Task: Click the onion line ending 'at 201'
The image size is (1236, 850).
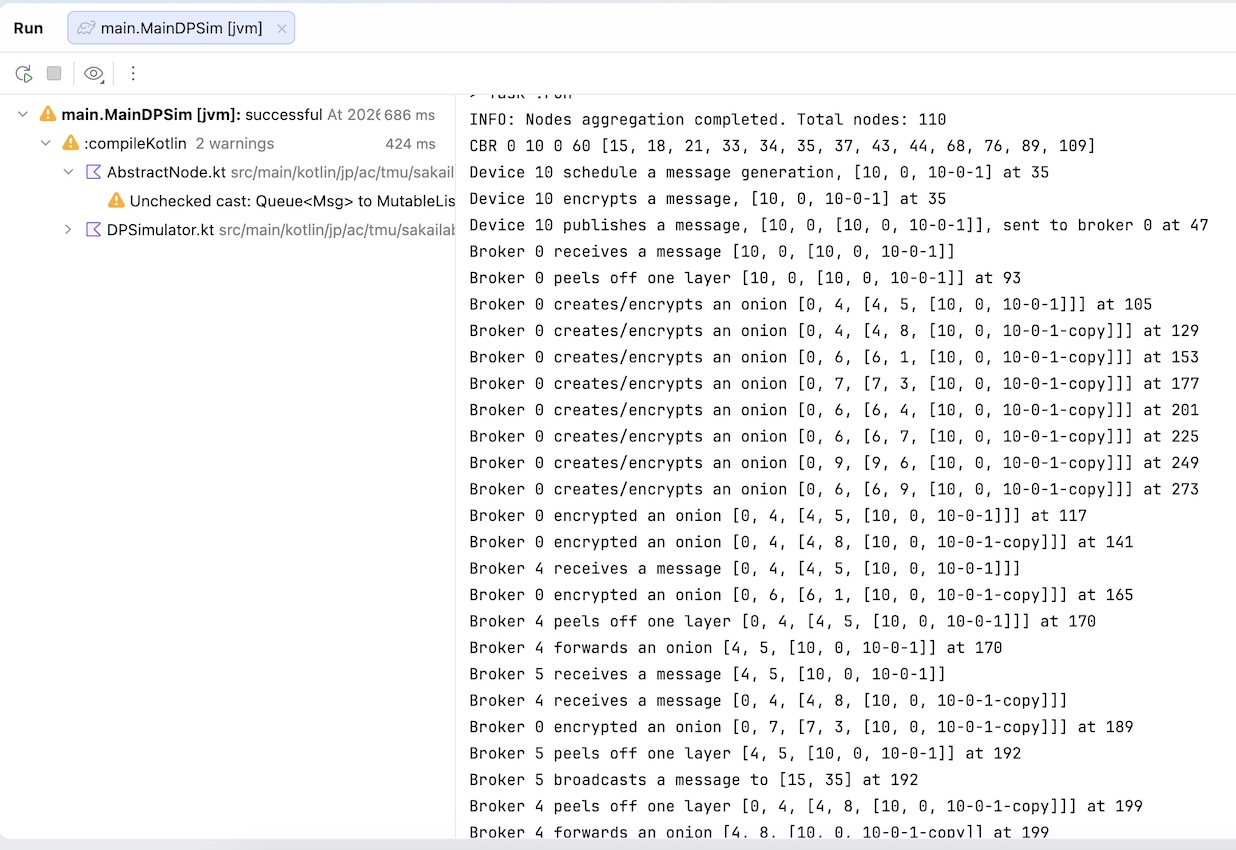Action: point(834,410)
